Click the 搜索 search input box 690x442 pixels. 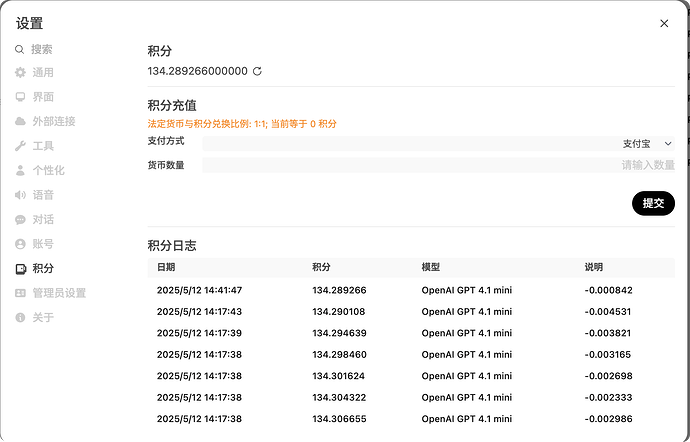tap(70, 49)
